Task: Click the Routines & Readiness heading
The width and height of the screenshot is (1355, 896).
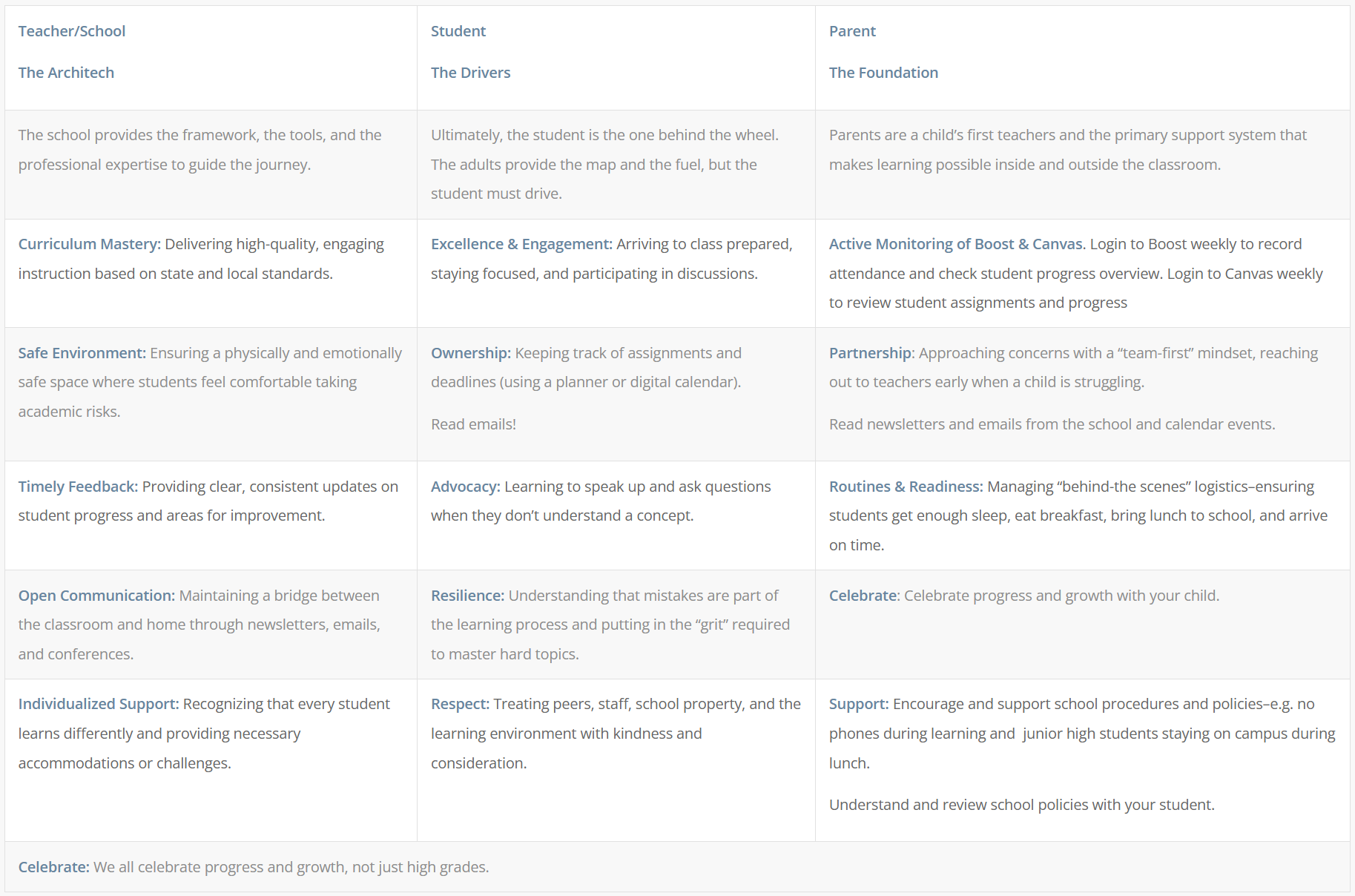Action: (906, 487)
